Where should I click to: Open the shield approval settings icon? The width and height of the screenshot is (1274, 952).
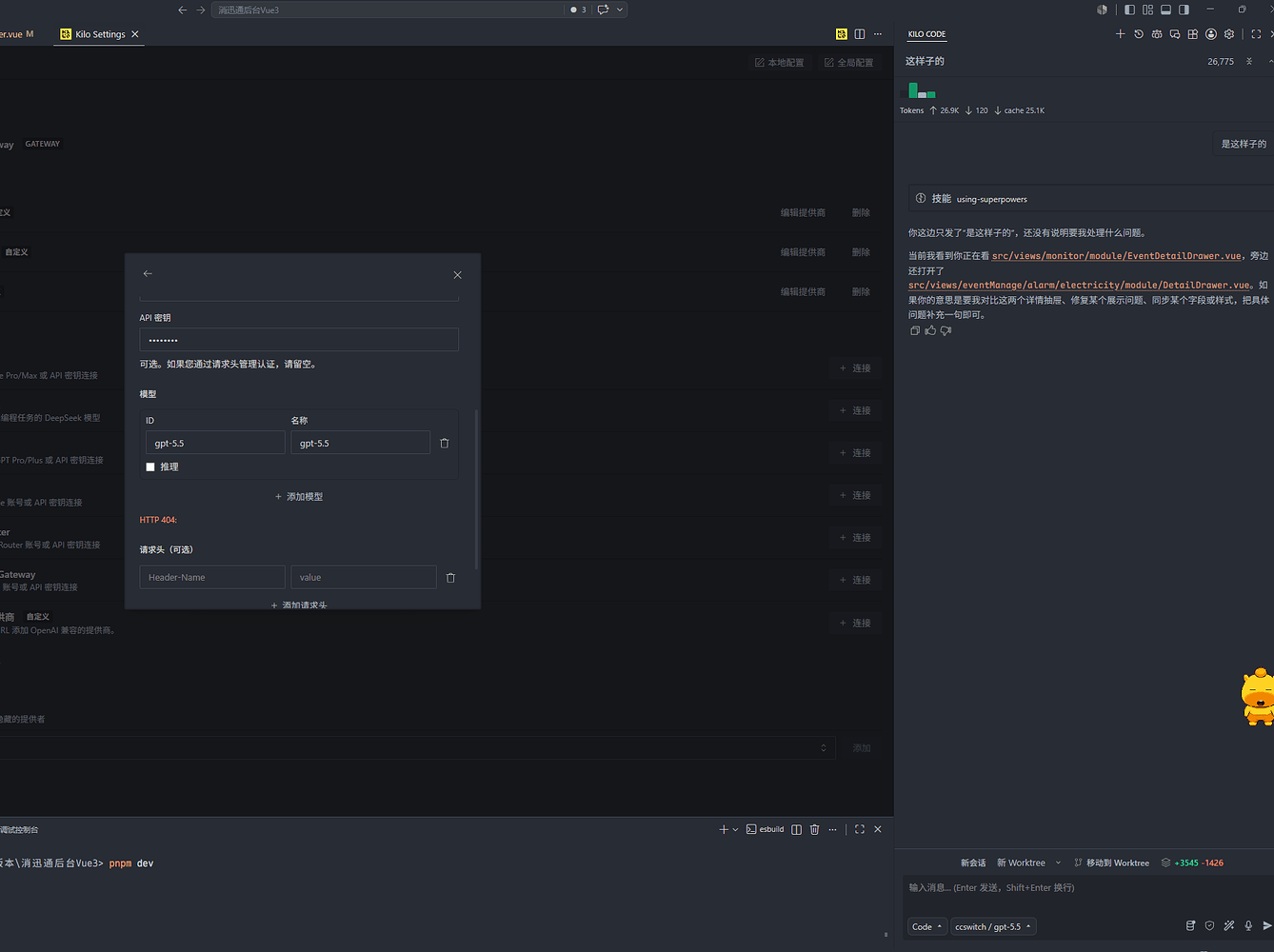[1209, 925]
